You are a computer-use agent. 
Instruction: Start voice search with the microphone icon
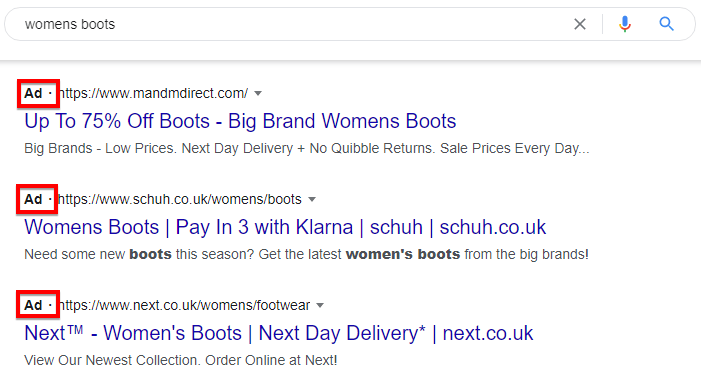pyautogui.click(x=625, y=24)
